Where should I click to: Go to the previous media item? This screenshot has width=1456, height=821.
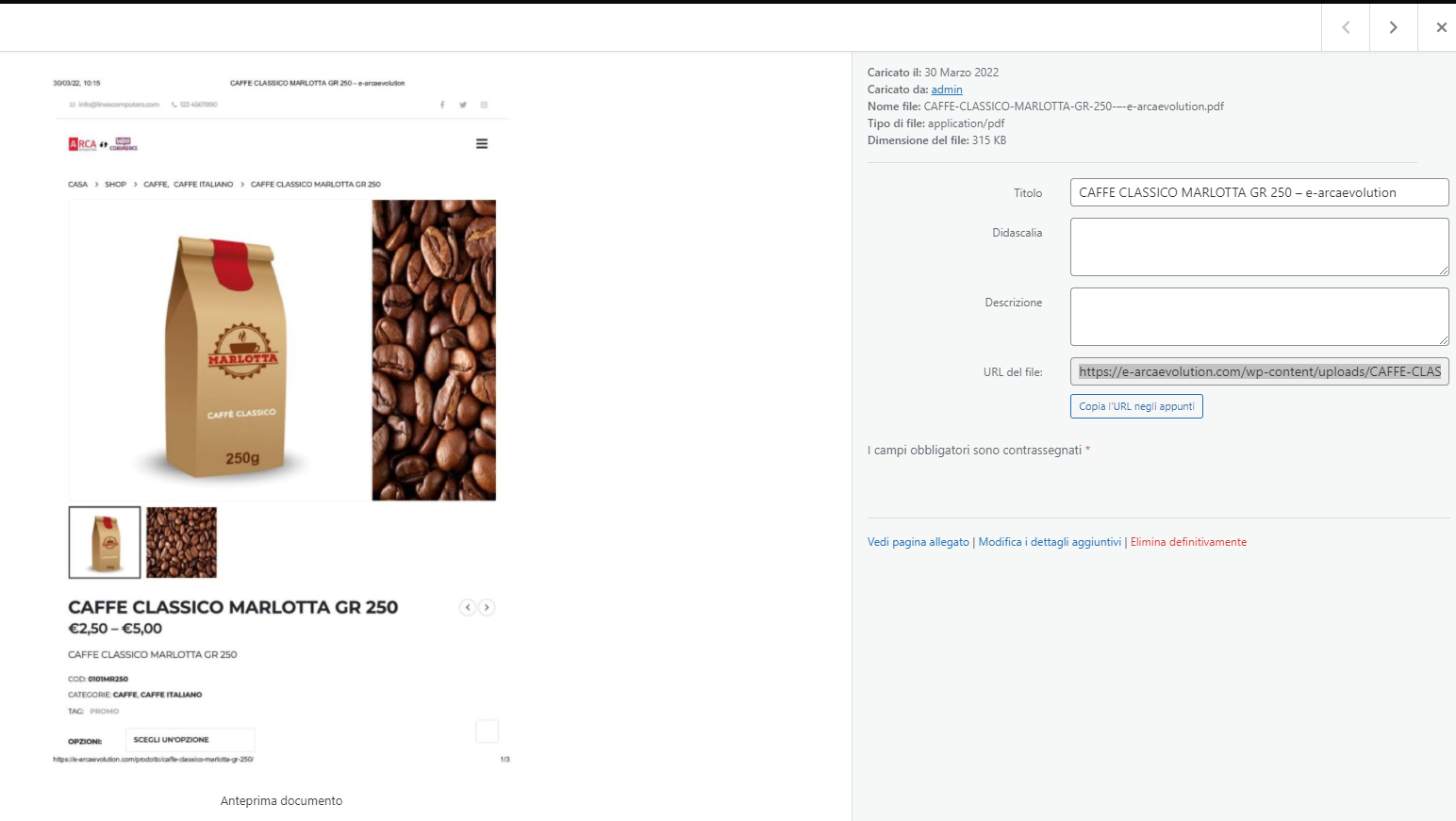[x=1346, y=27]
